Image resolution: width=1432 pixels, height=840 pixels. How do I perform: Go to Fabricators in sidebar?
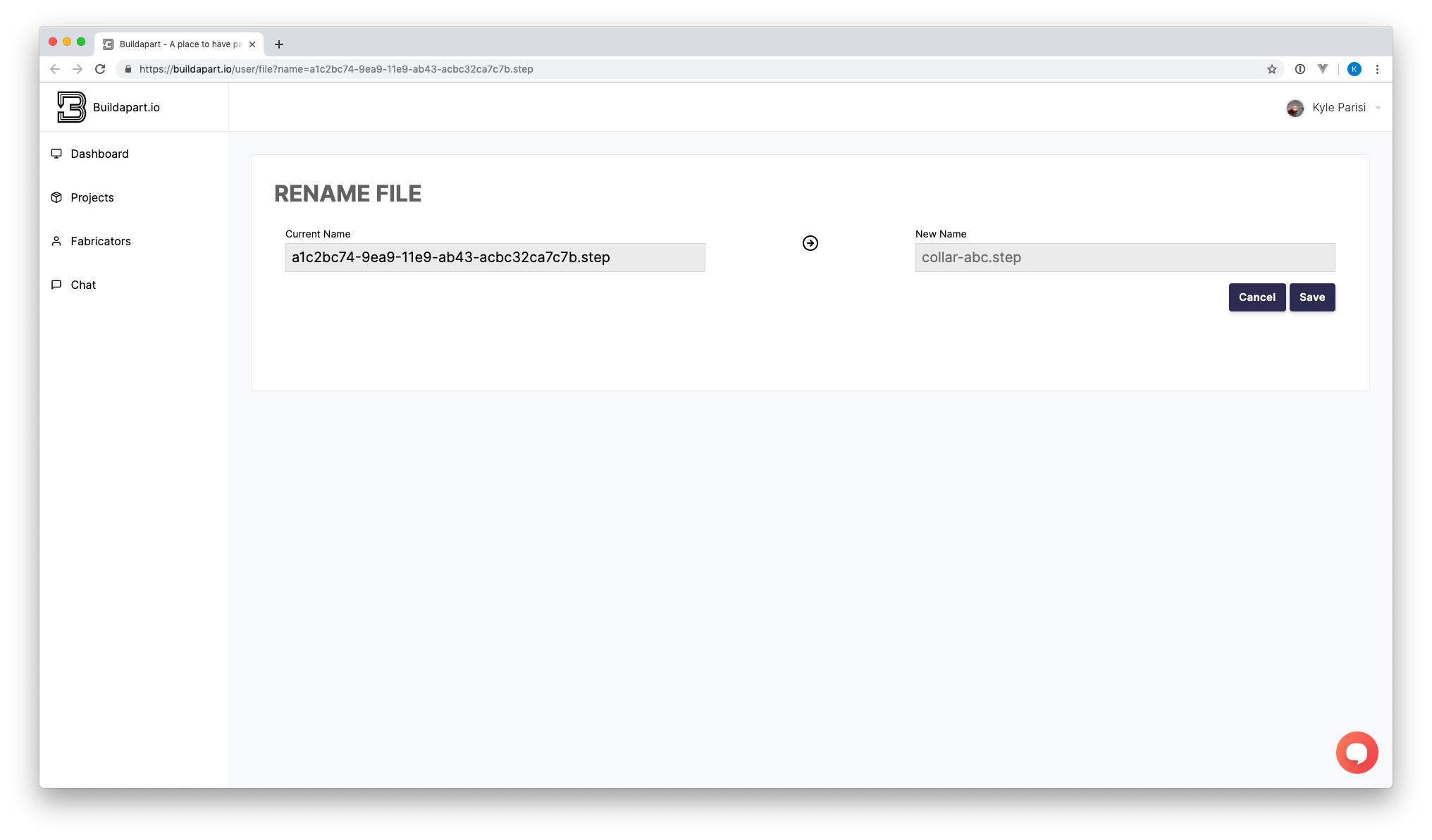pos(101,241)
